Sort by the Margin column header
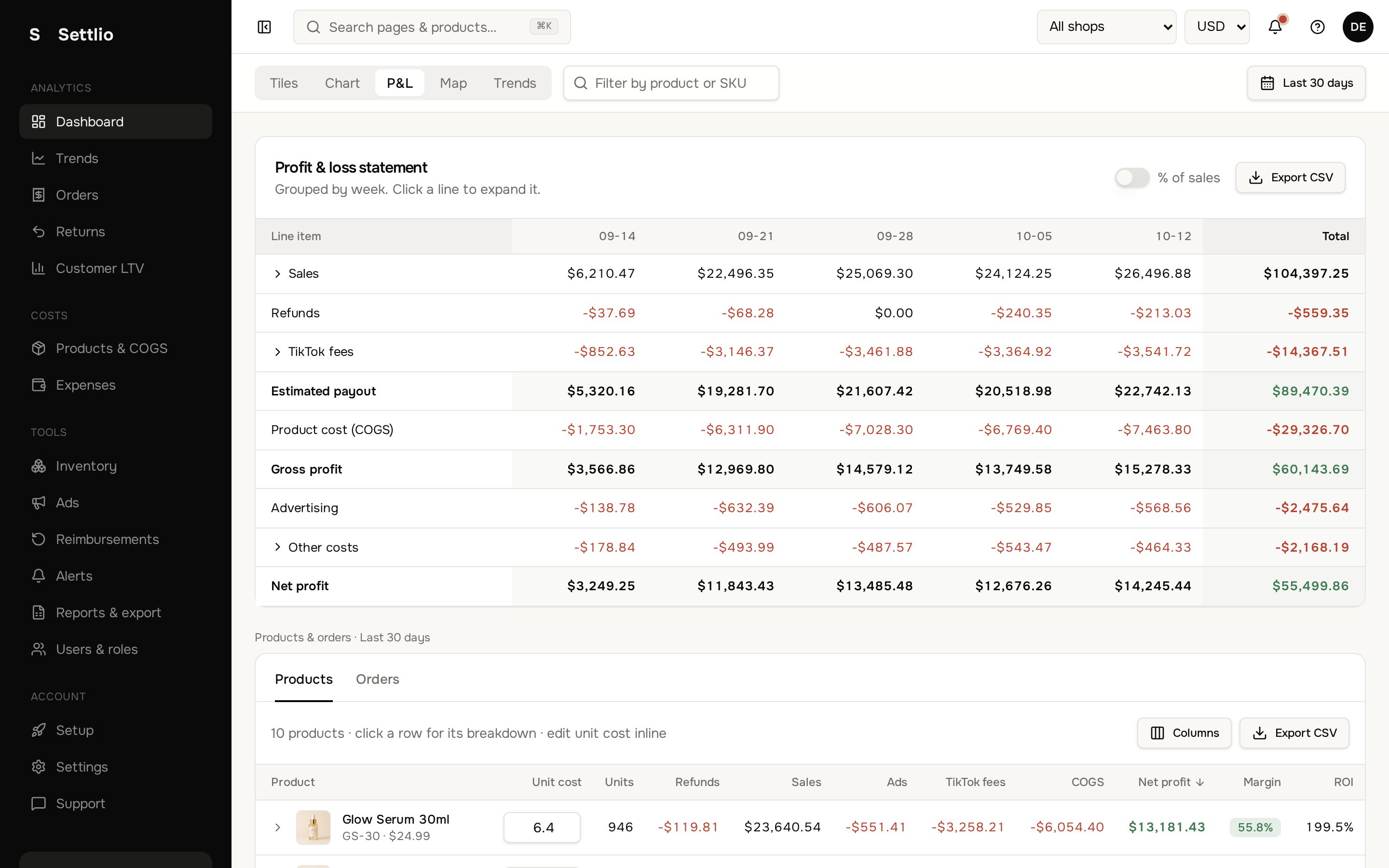Screen dimensions: 1389x868 pos(1262,783)
